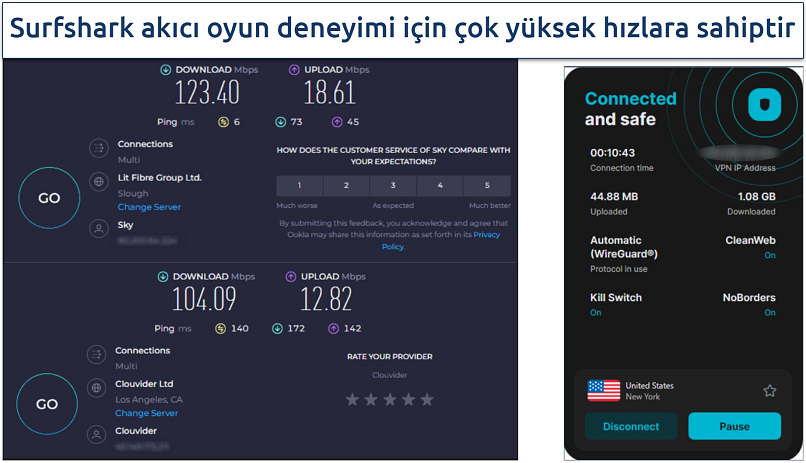The width and height of the screenshot is (806, 463).
Task: Select rating 5 'Much better' for Sky
Action: click(487, 186)
